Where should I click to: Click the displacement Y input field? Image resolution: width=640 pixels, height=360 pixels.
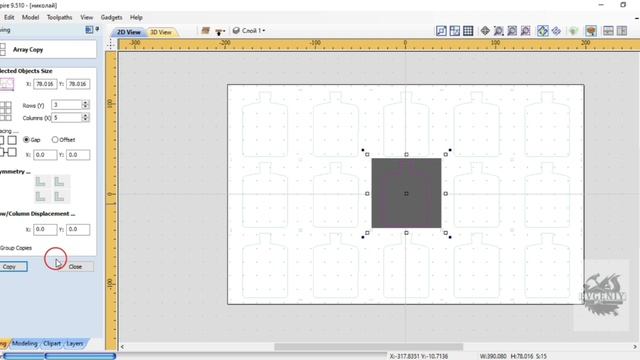[x=78, y=229]
